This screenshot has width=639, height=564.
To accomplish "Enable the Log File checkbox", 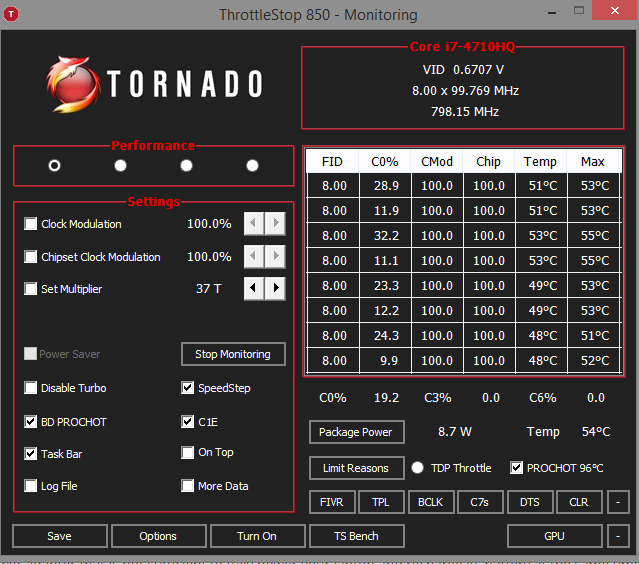I will 31,486.
